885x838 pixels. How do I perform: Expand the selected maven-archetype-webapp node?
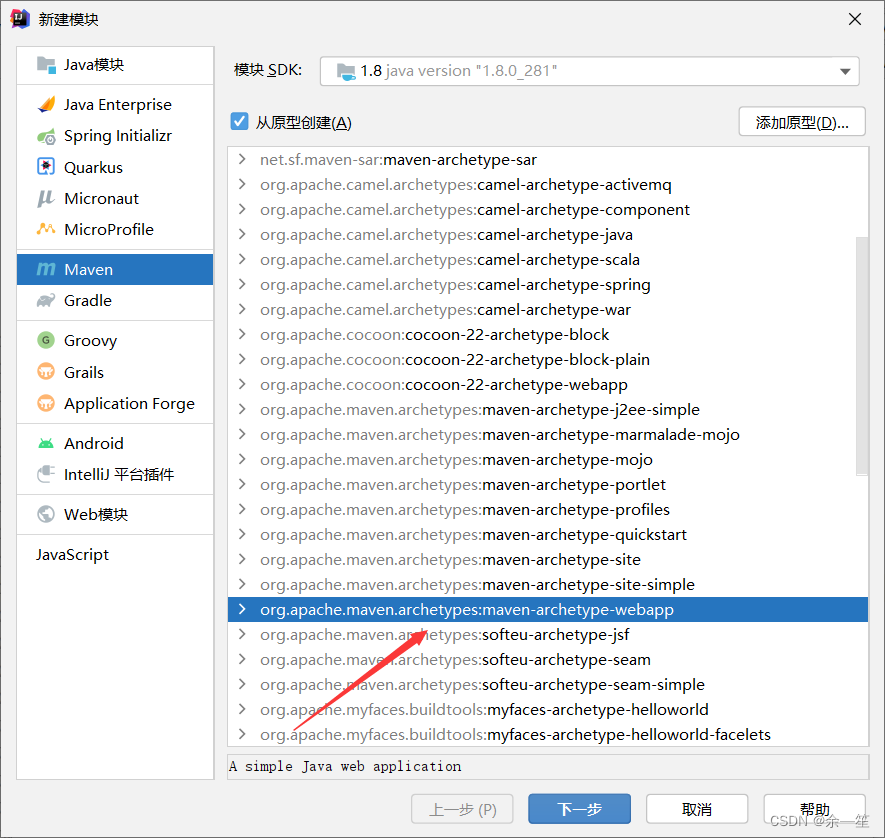[x=242, y=609]
